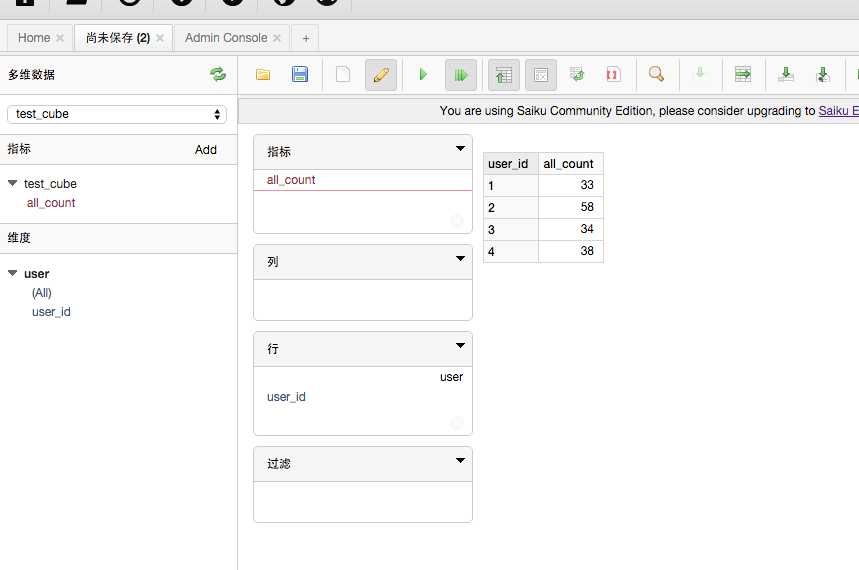Click the empty 过滤 drop area
859x570 pixels.
tap(363, 501)
